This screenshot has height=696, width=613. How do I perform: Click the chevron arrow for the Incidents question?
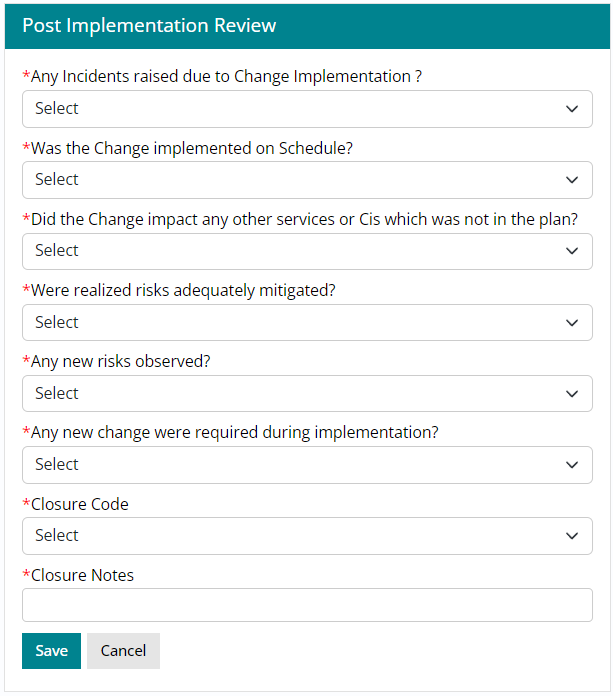(572, 109)
